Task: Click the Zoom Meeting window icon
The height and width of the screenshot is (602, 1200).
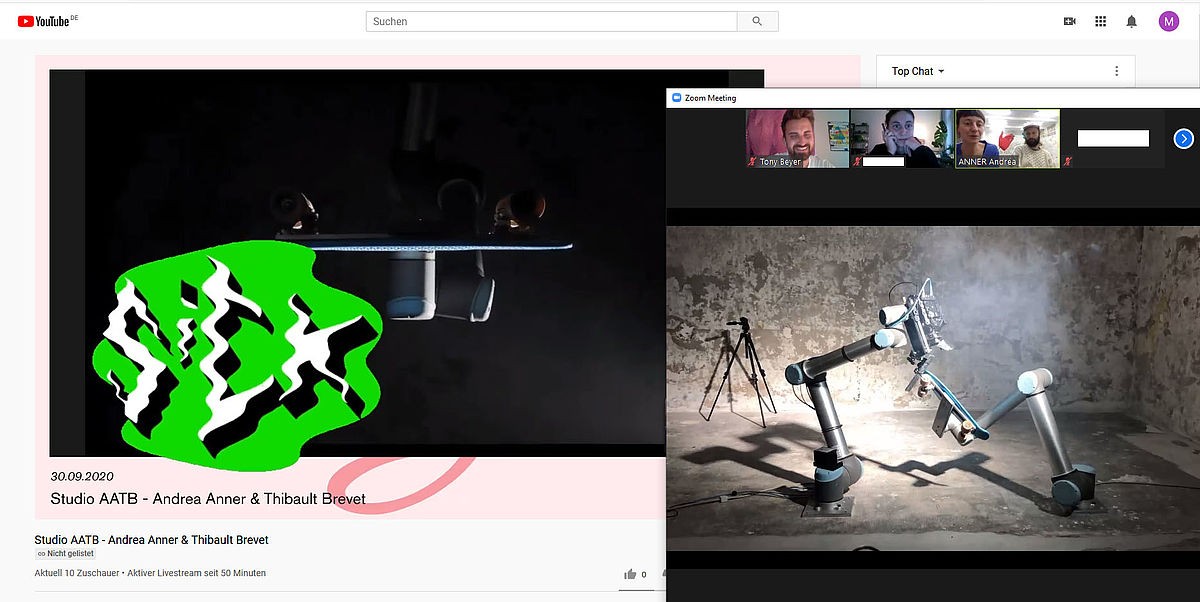Action: point(676,98)
